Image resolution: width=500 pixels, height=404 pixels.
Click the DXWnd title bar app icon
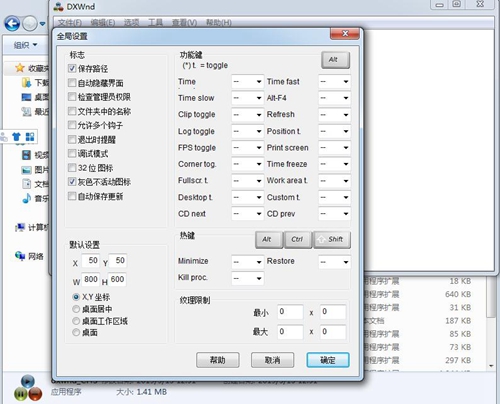click(59, 6)
